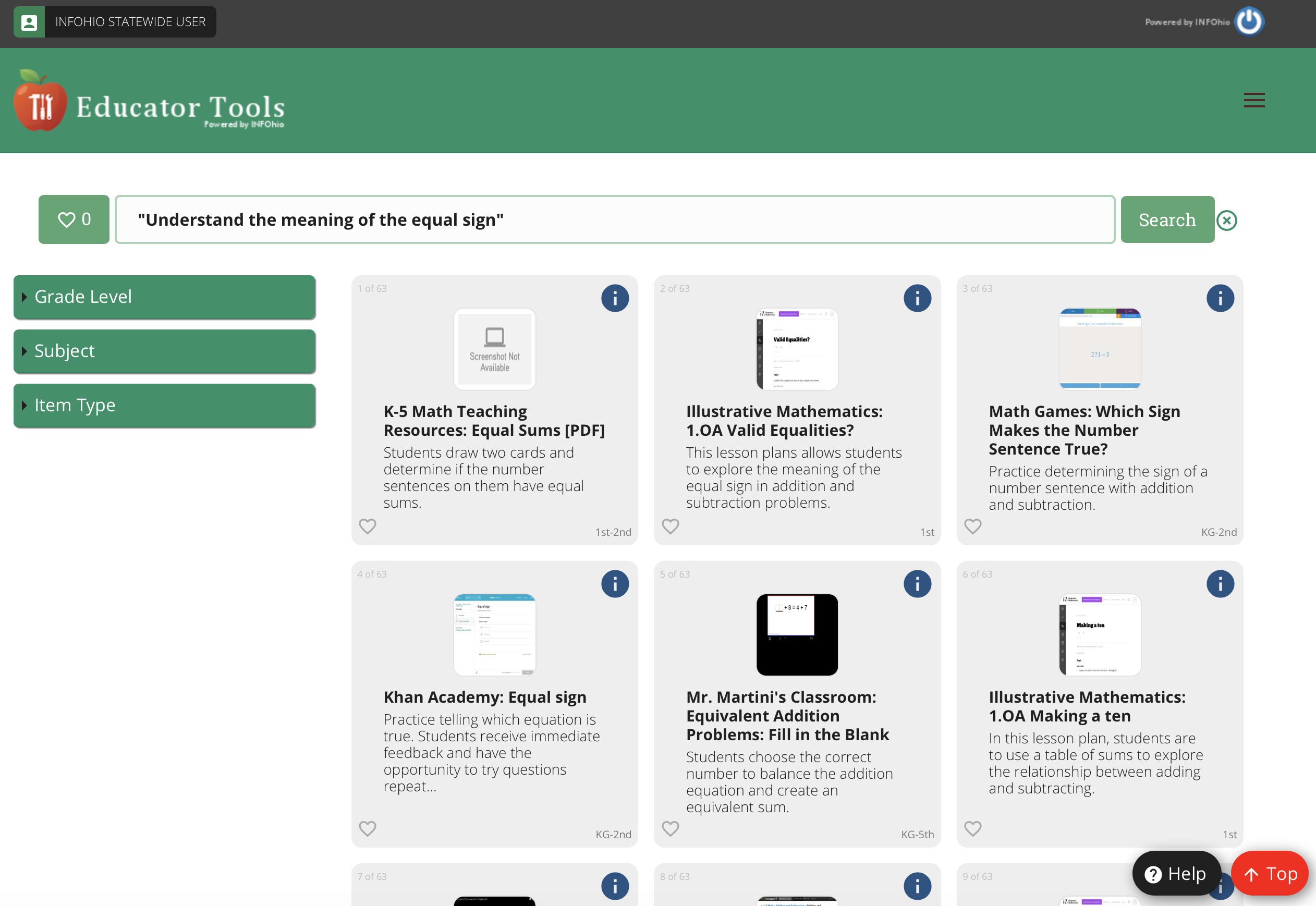Open Khan Academy: Equal sign title
1316x906 pixels.
click(x=485, y=697)
